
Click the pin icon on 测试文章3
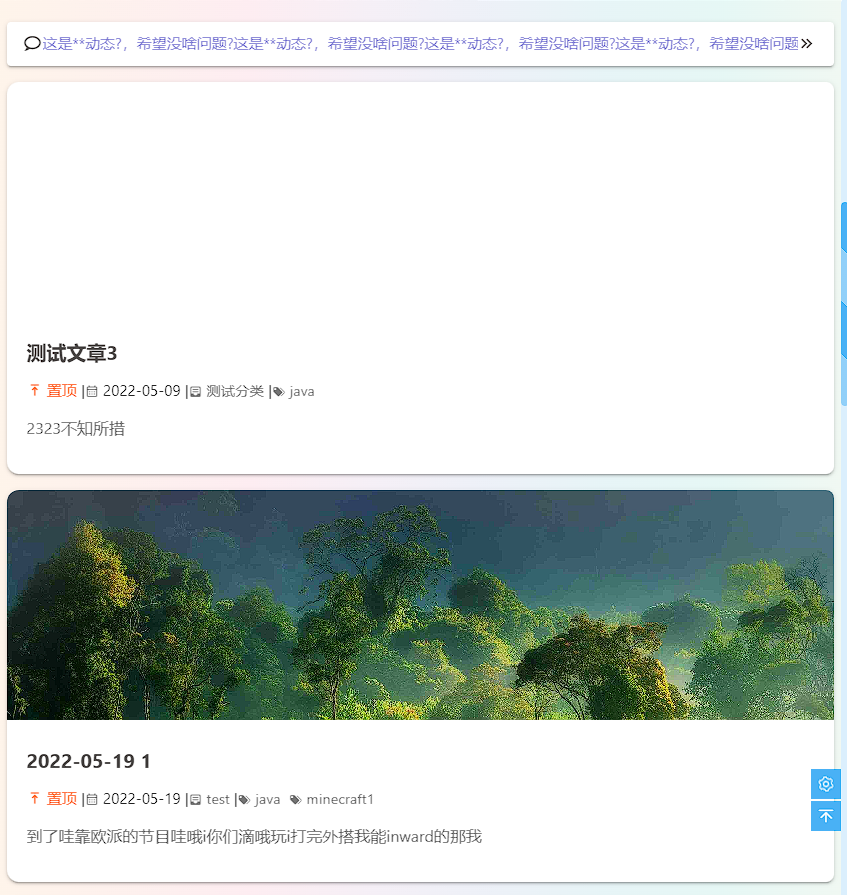[x=35, y=391]
